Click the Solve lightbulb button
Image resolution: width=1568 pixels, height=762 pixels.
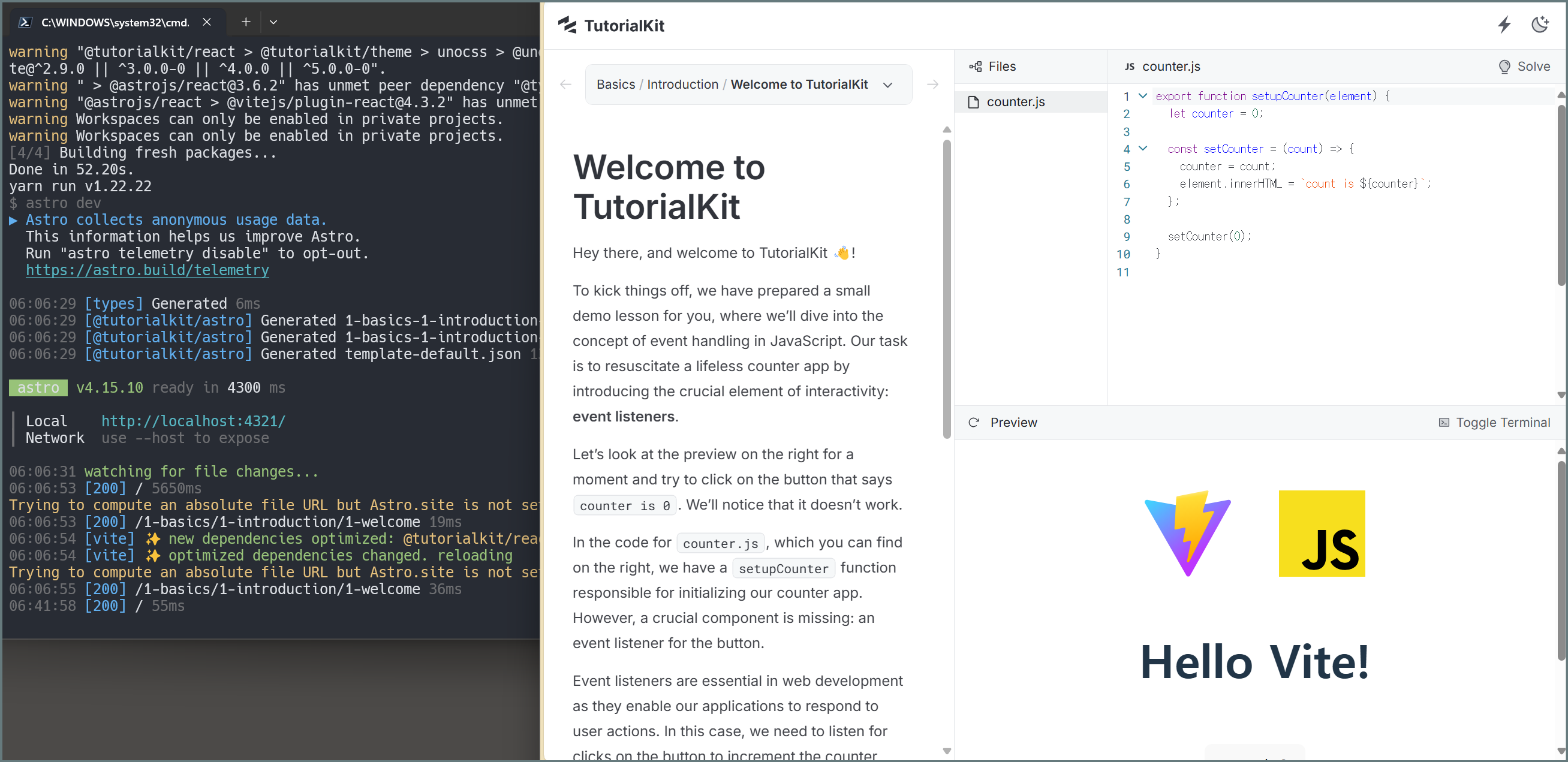1524,67
